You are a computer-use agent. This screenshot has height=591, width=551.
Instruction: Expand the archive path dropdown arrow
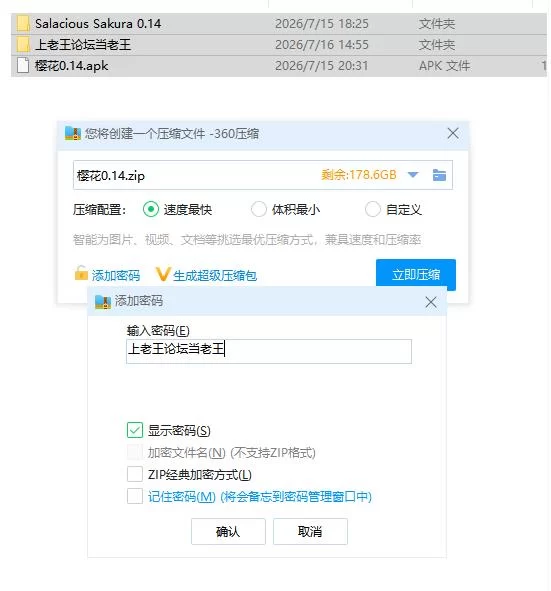[x=413, y=175]
